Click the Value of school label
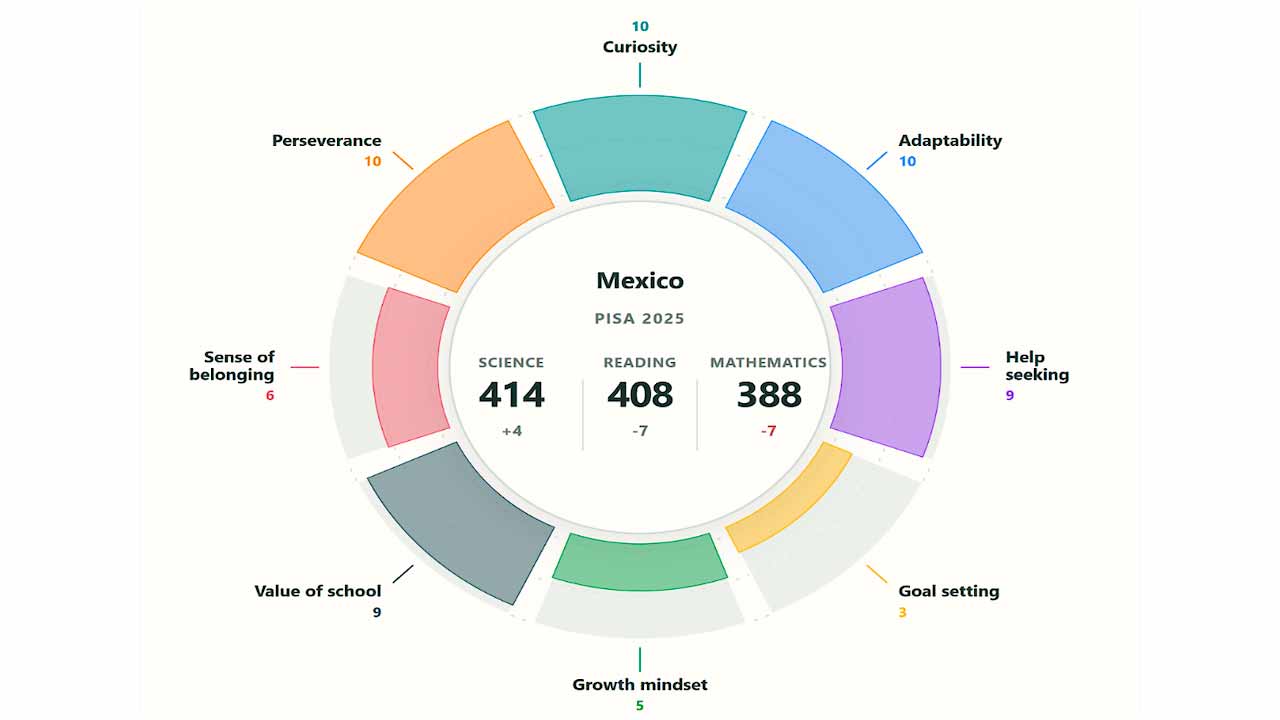1280x720 pixels. click(318, 591)
